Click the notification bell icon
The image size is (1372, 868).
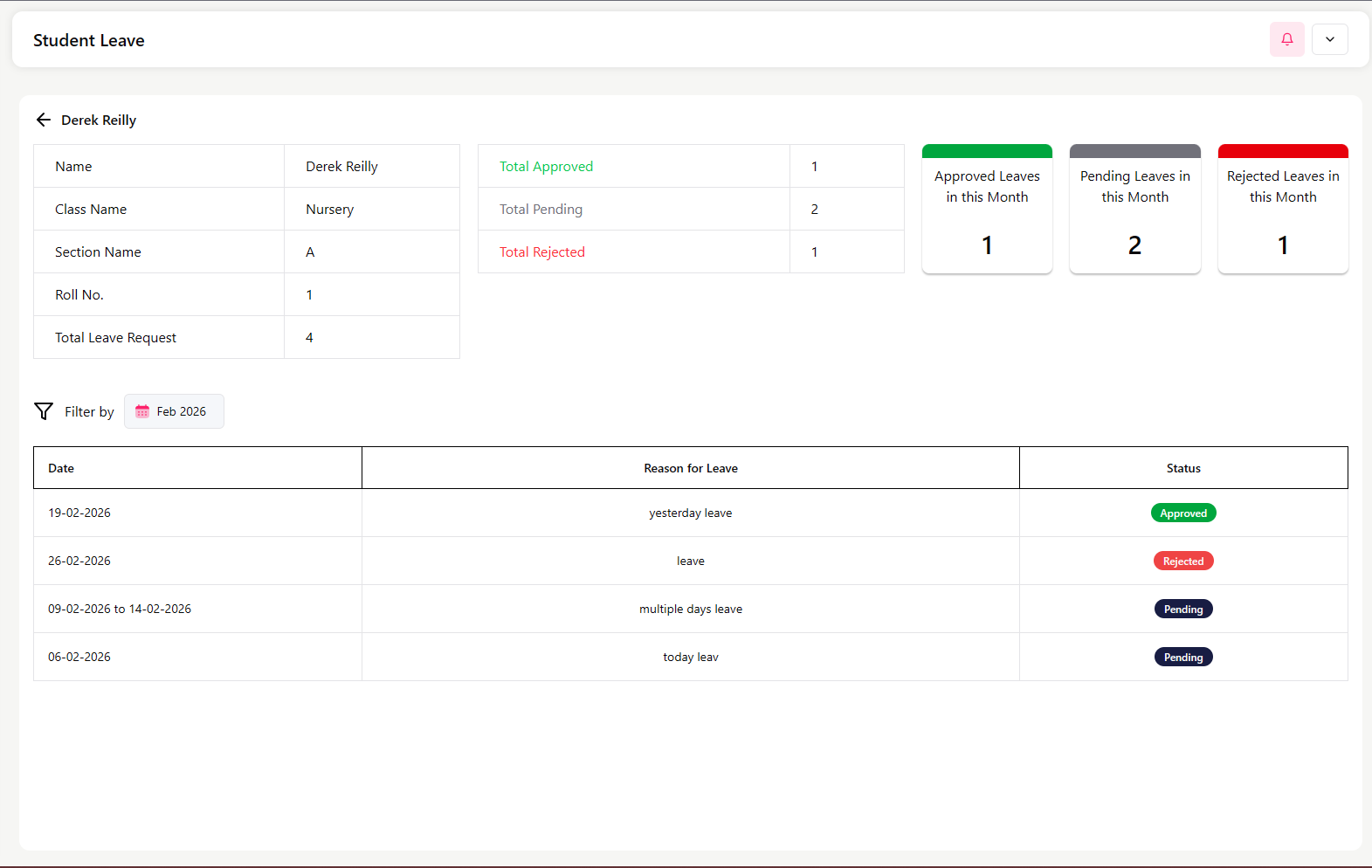pos(1286,39)
